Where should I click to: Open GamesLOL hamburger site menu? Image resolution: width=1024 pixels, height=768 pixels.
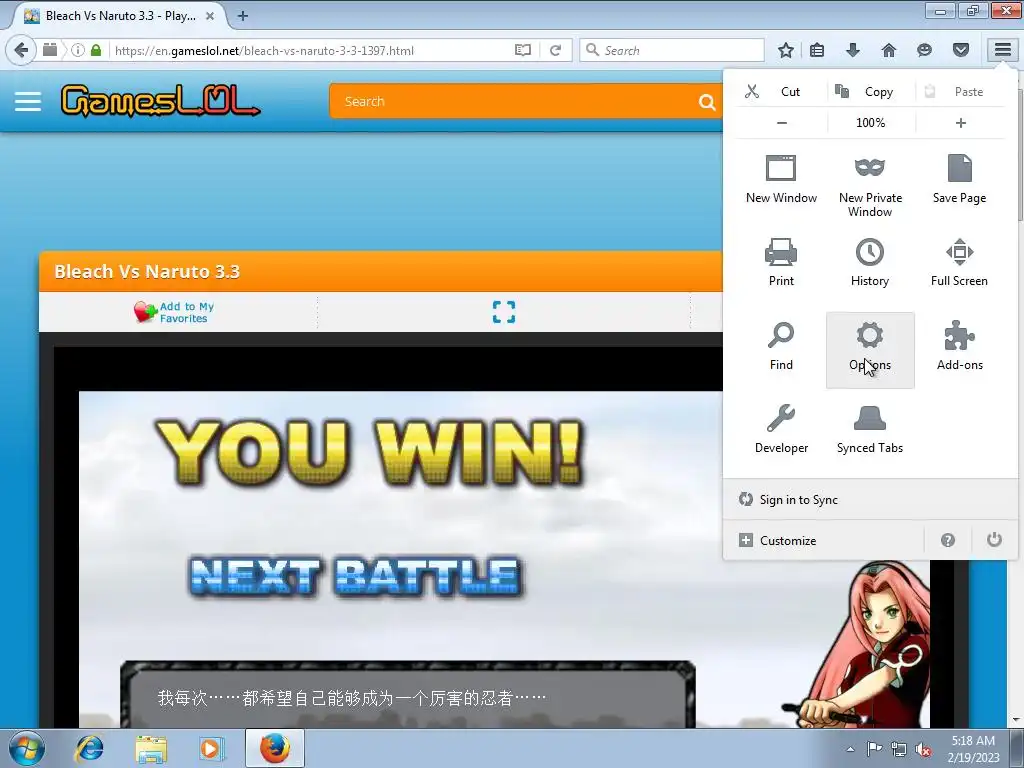(x=28, y=101)
